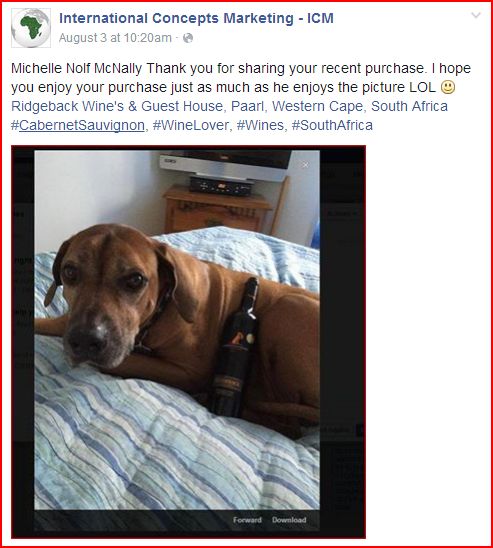Viewport: 493px width, 548px height.
Task: Open the August 3 at 10:20am timestamp
Action: tap(115, 38)
